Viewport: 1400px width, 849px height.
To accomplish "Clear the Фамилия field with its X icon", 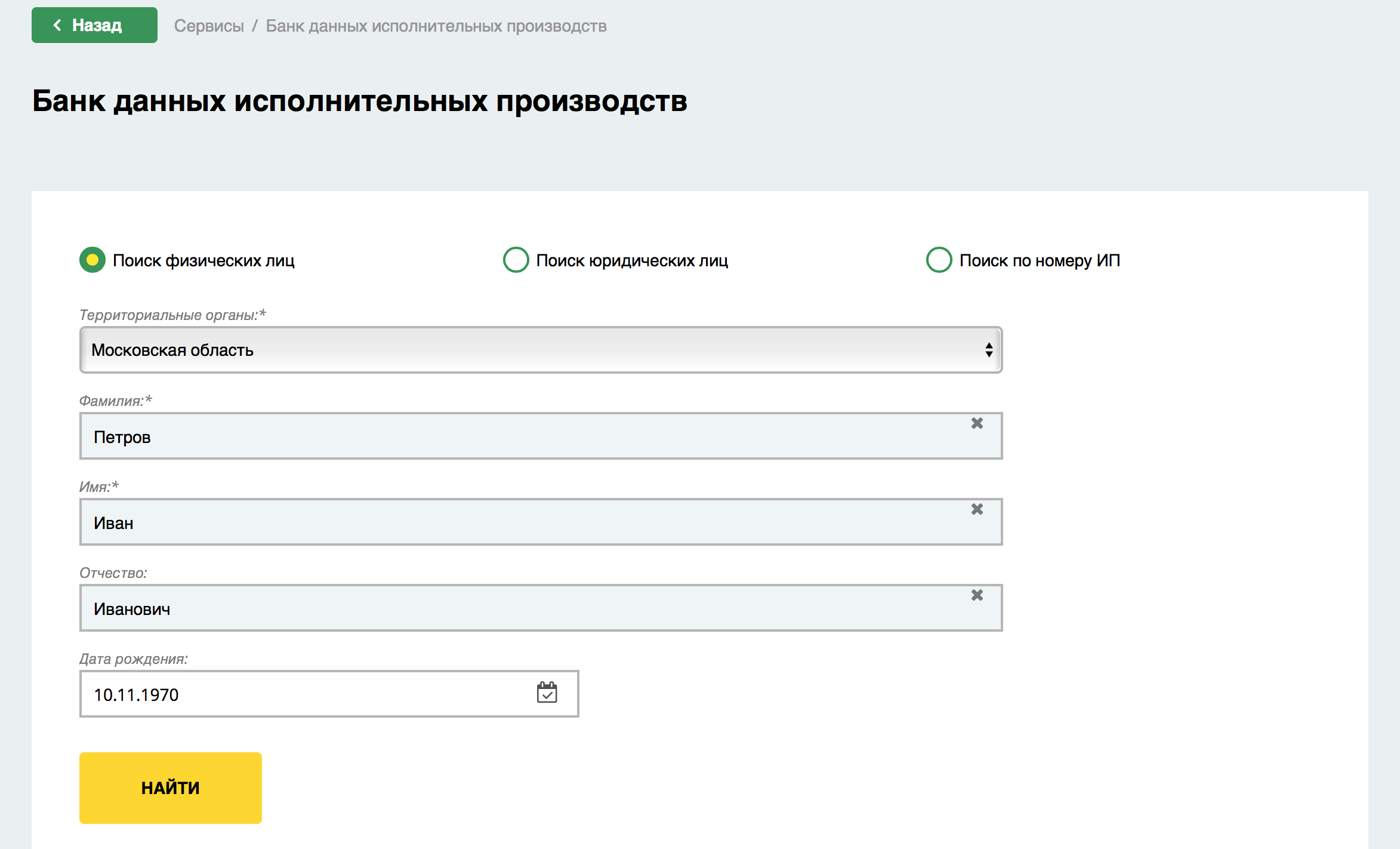I will coord(977,423).
